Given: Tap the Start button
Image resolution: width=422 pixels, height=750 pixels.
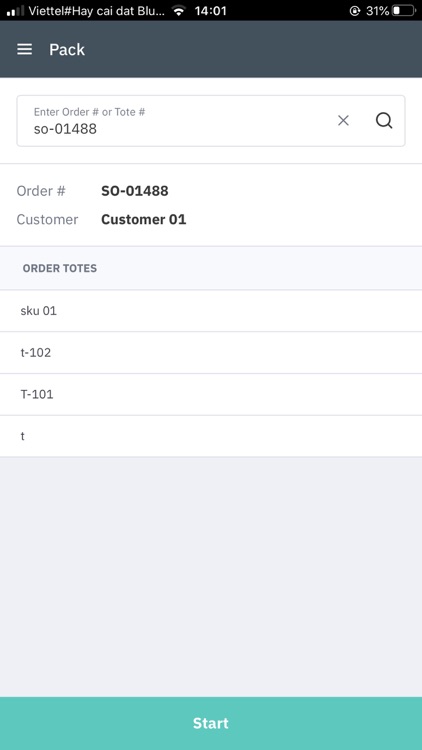Looking at the screenshot, I should pyautogui.click(x=211, y=723).
